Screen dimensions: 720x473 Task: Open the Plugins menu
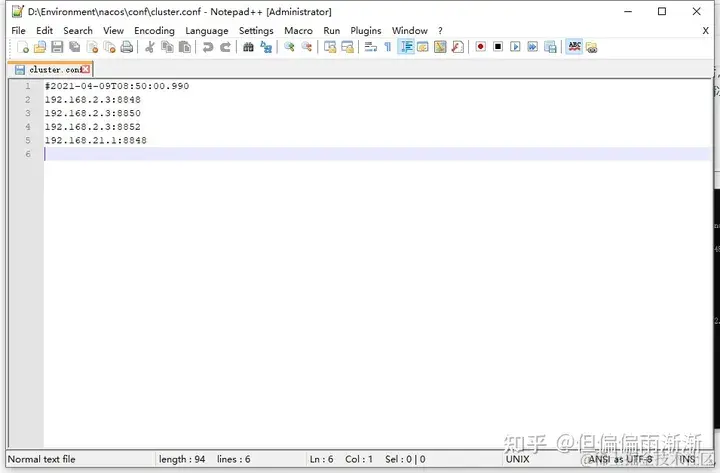(x=366, y=31)
